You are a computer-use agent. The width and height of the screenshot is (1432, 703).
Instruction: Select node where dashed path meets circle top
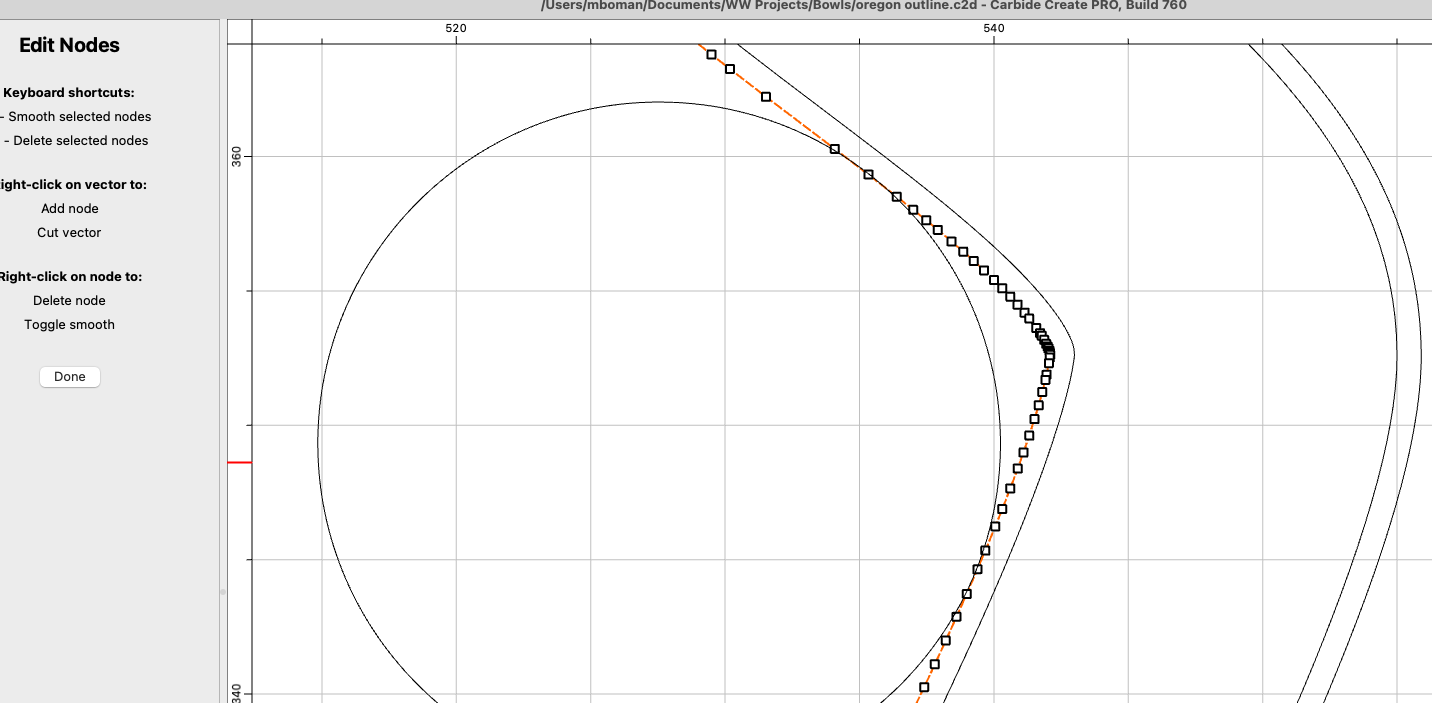835,149
